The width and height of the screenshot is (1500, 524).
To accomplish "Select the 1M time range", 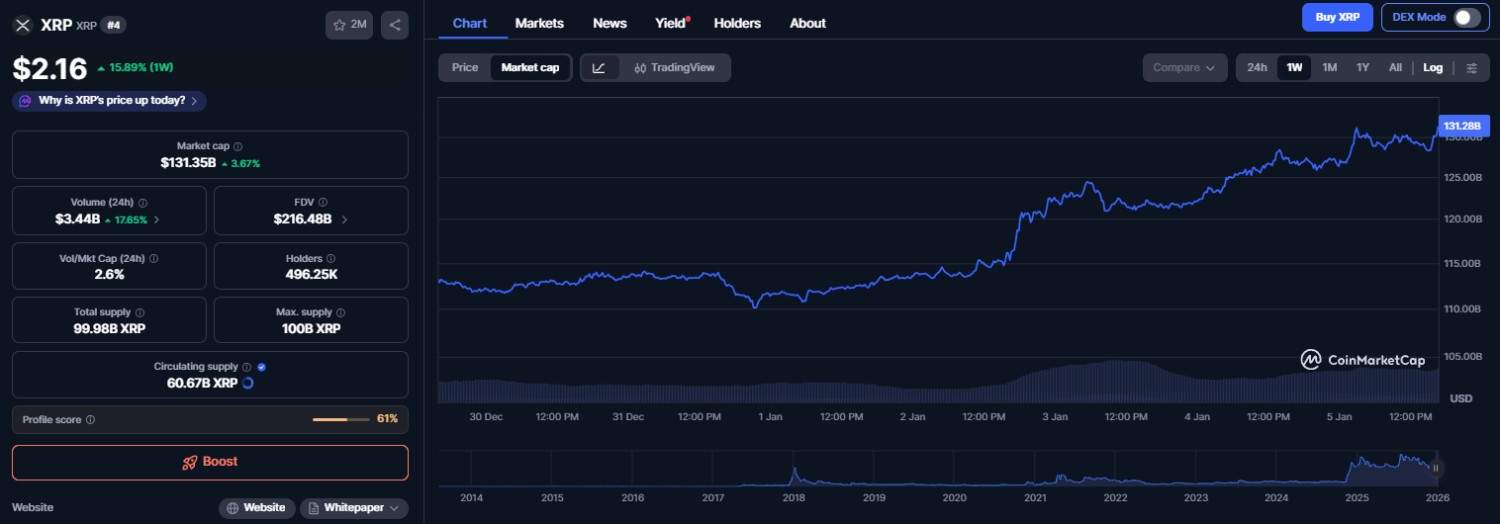I will 1329,68.
